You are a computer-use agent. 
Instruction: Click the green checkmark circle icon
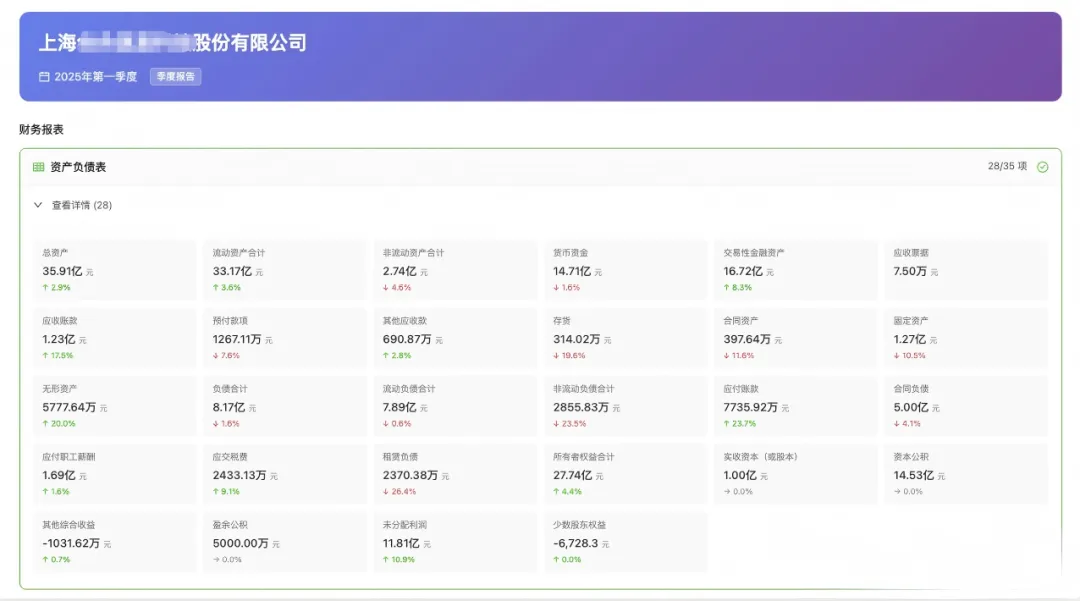coord(1042,167)
